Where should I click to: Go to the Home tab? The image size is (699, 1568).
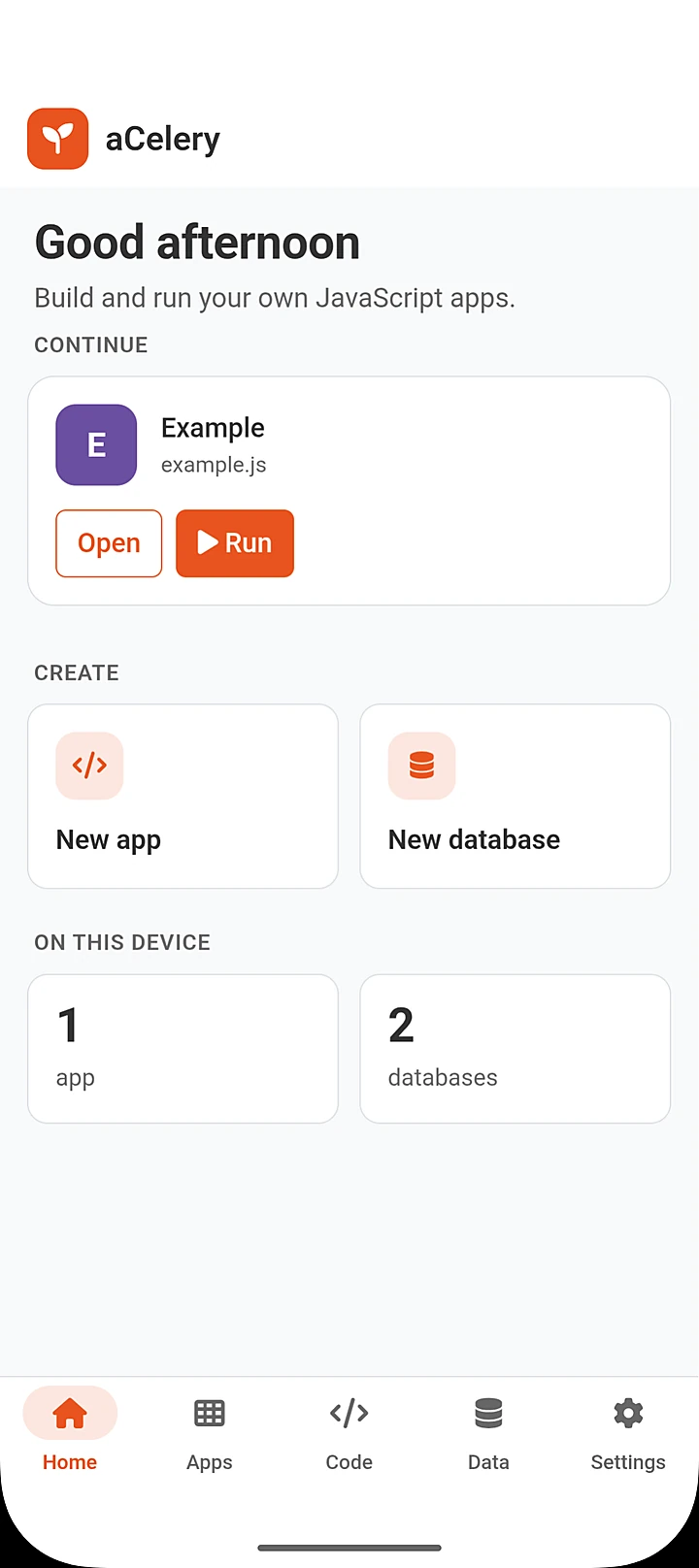[x=70, y=1432]
